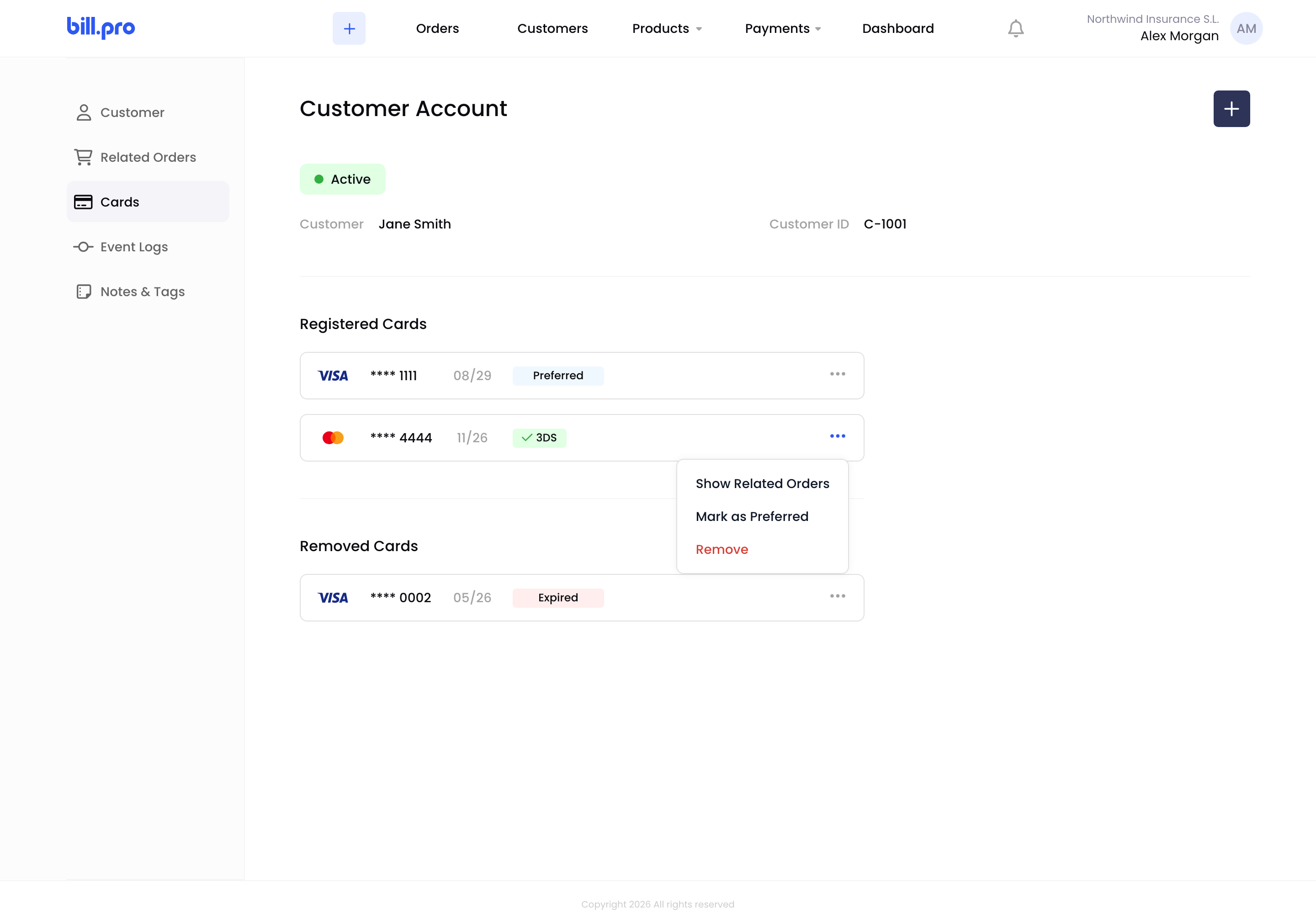Click the Mastercard logo on card 4444
The height and width of the screenshot is (924, 1316).
point(333,437)
